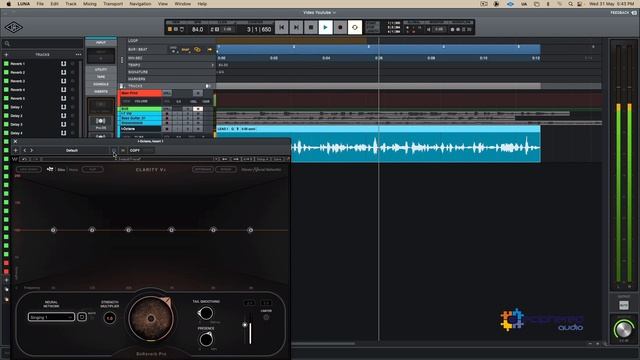The height and width of the screenshot is (360, 640).
Task: Select the green track header below Main Print
Action: click(140, 109)
